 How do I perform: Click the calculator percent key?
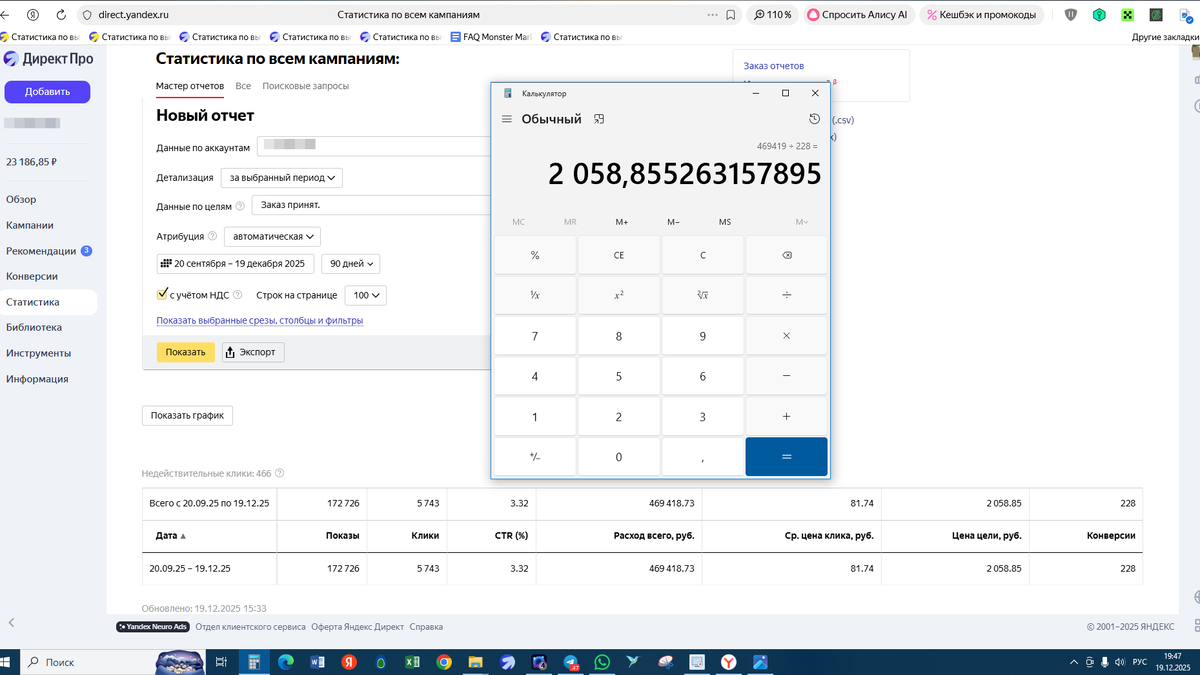click(x=535, y=255)
